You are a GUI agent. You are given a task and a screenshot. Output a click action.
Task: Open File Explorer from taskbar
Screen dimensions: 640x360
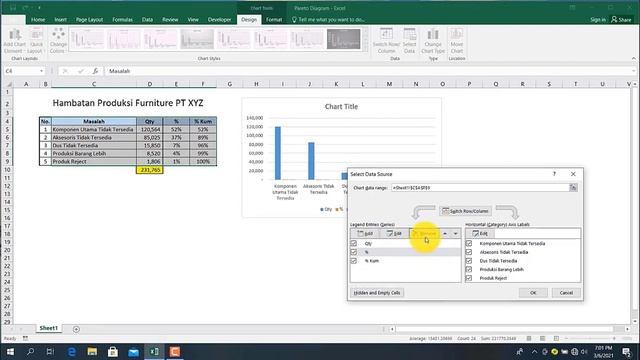92,351
